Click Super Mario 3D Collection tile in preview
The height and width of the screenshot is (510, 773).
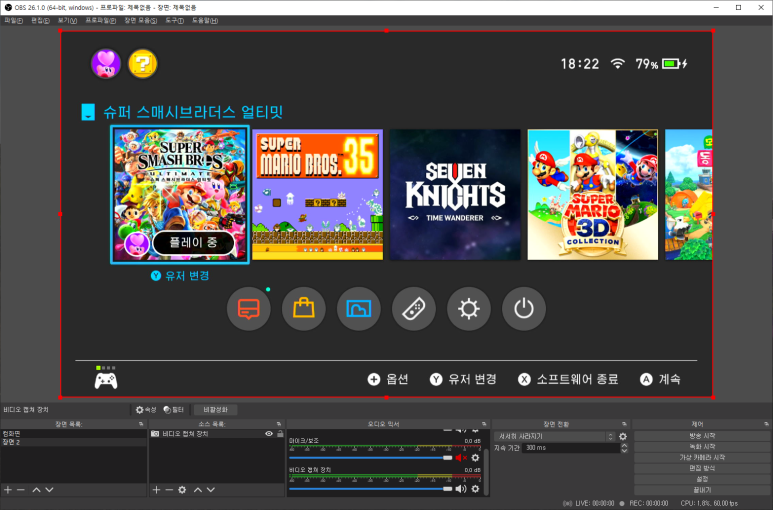[593, 195]
